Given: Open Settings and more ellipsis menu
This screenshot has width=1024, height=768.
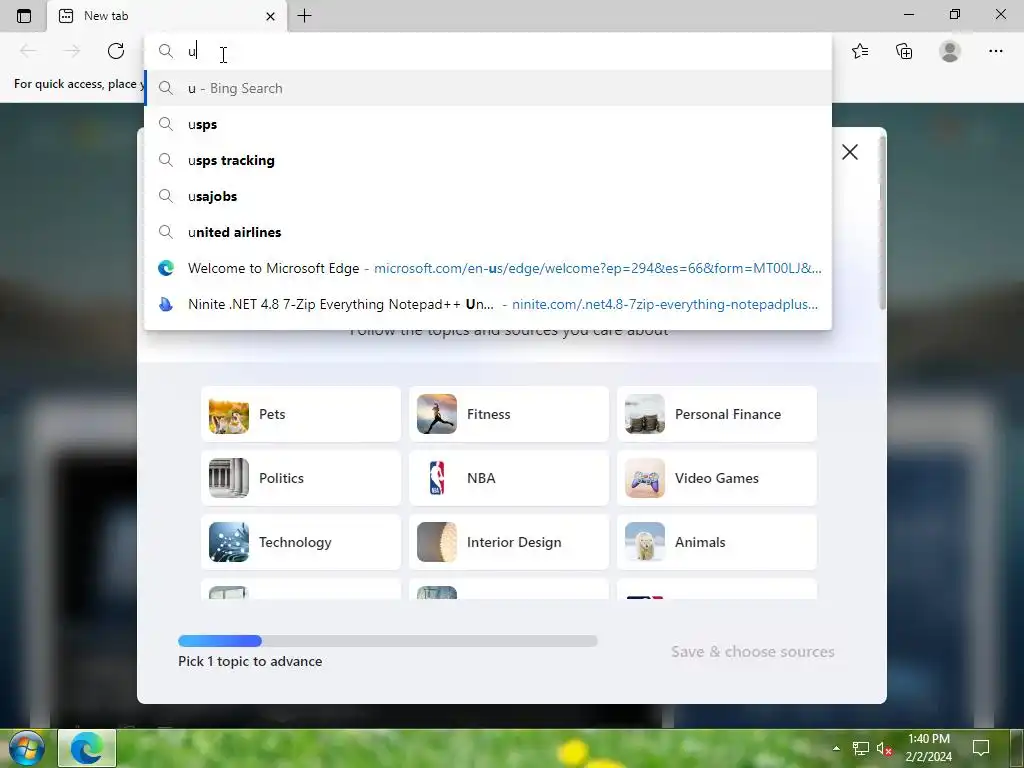Looking at the screenshot, I should click(995, 51).
